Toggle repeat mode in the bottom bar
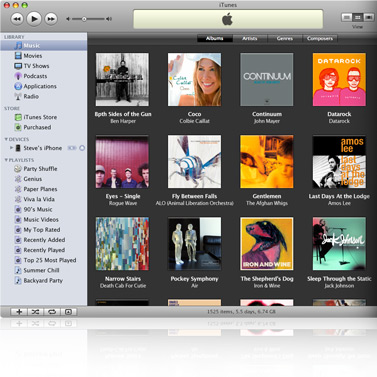 (x=52, y=312)
